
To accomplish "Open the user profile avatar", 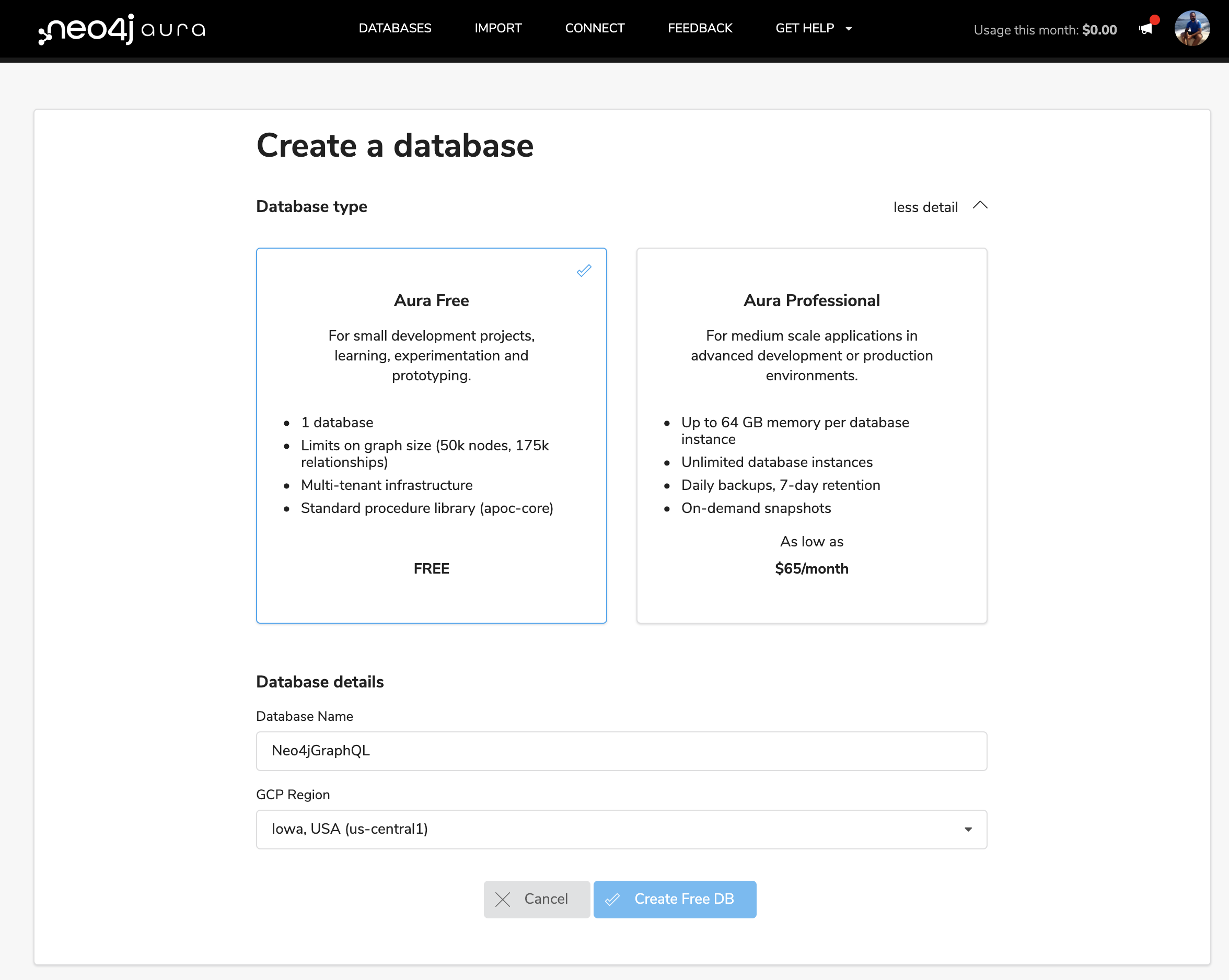I will tap(1192, 29).
